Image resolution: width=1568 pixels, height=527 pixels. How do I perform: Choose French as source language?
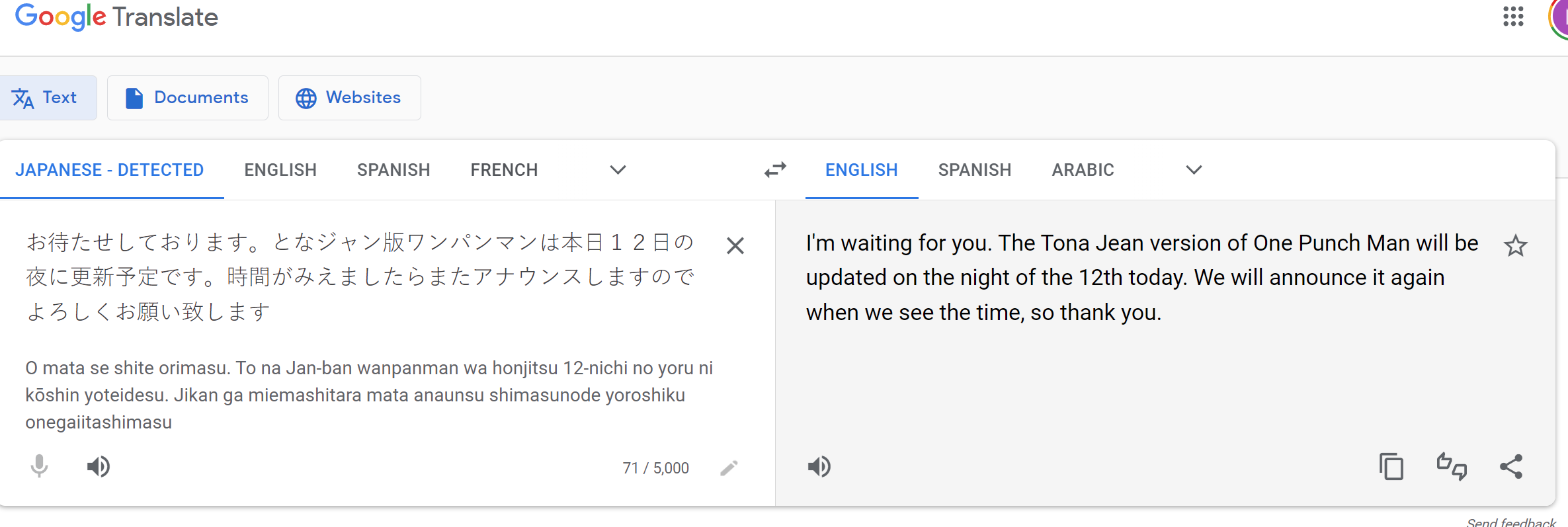pyautogui.click(x=504, y=170)
